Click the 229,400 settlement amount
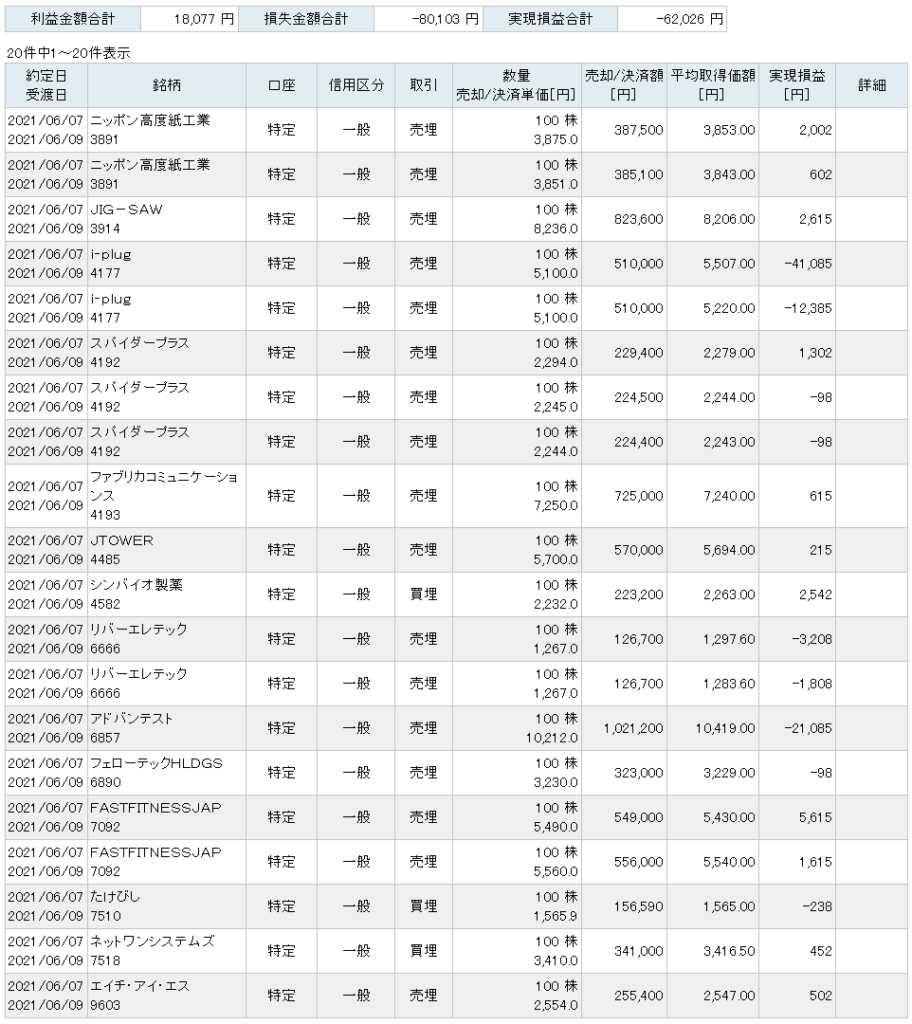 (x=638, y=353)
